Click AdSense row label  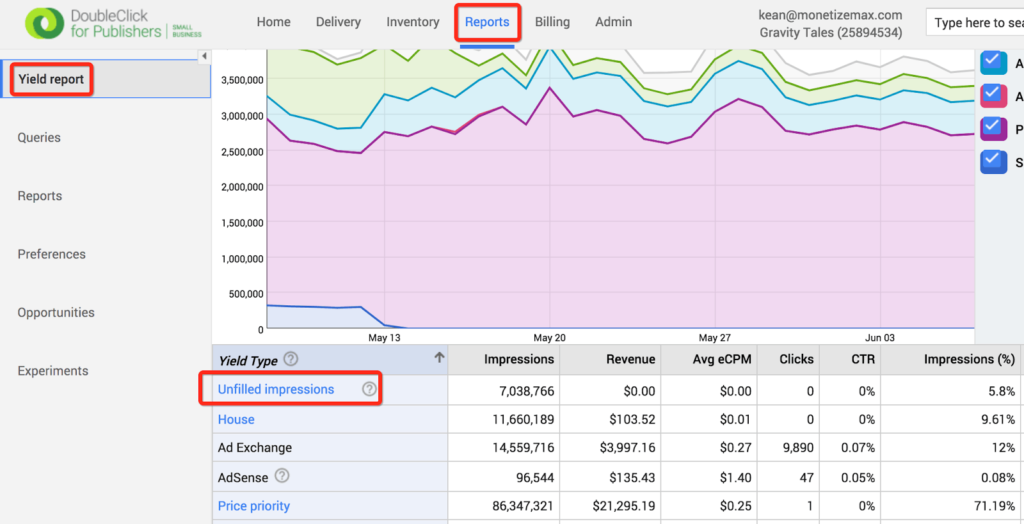pyautogui.click(x=243, y=478)
